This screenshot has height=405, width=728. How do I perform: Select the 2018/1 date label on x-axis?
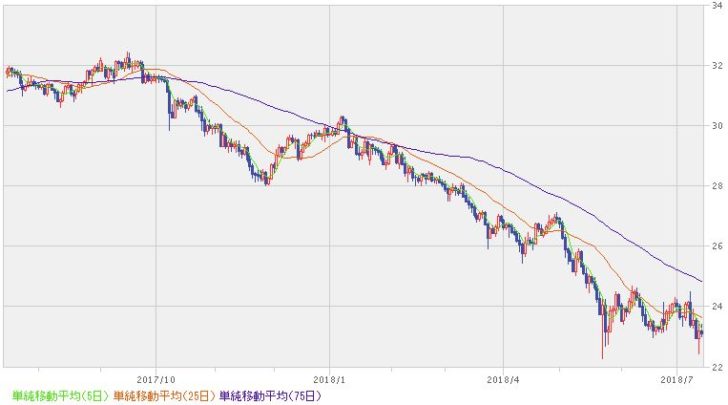(330, 380)
